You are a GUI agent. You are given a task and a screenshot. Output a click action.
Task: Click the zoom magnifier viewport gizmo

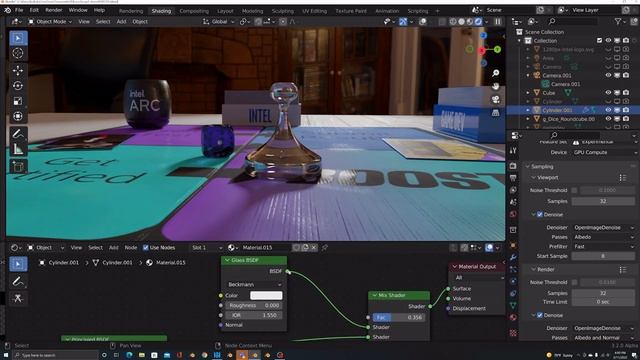[x=496, y=73]
